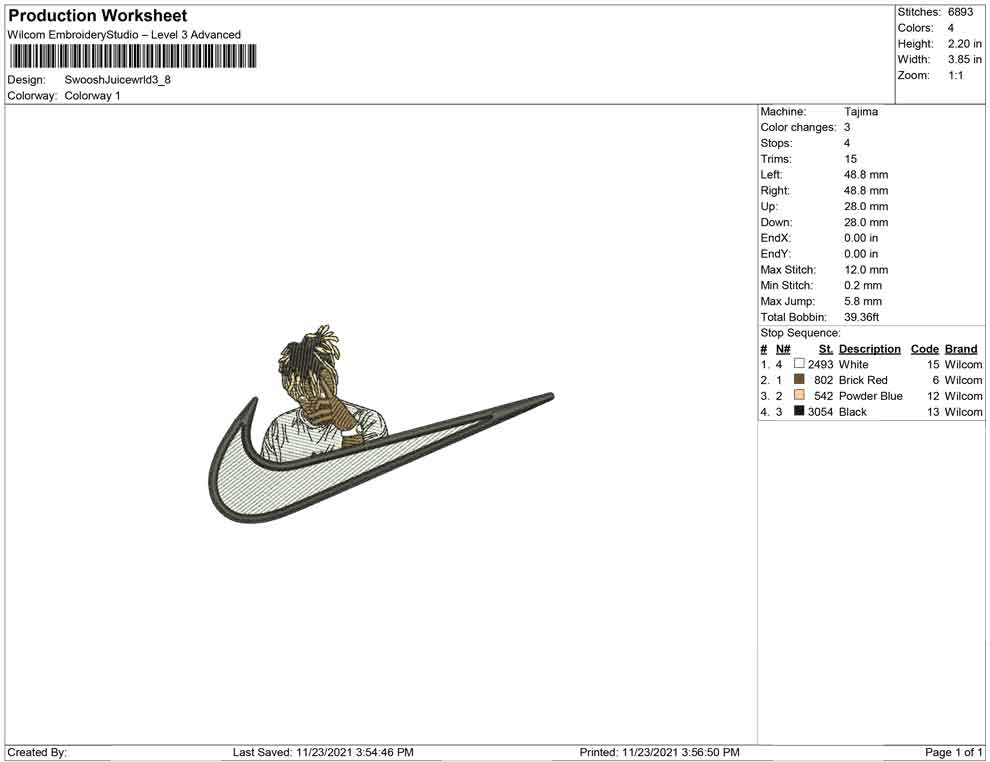The image size is (990, 762).
Task: Click the Stop Sequence heading
Action: point(801,332)
